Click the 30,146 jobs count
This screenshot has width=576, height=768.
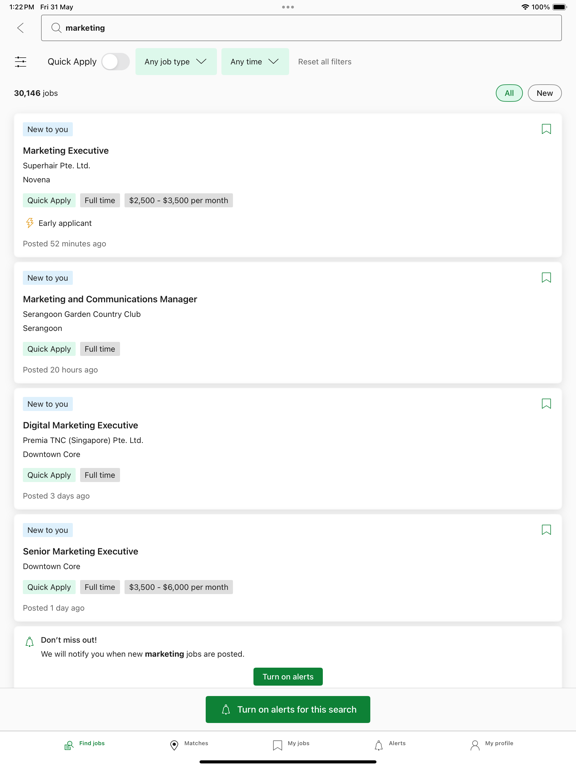pos(36,93)
